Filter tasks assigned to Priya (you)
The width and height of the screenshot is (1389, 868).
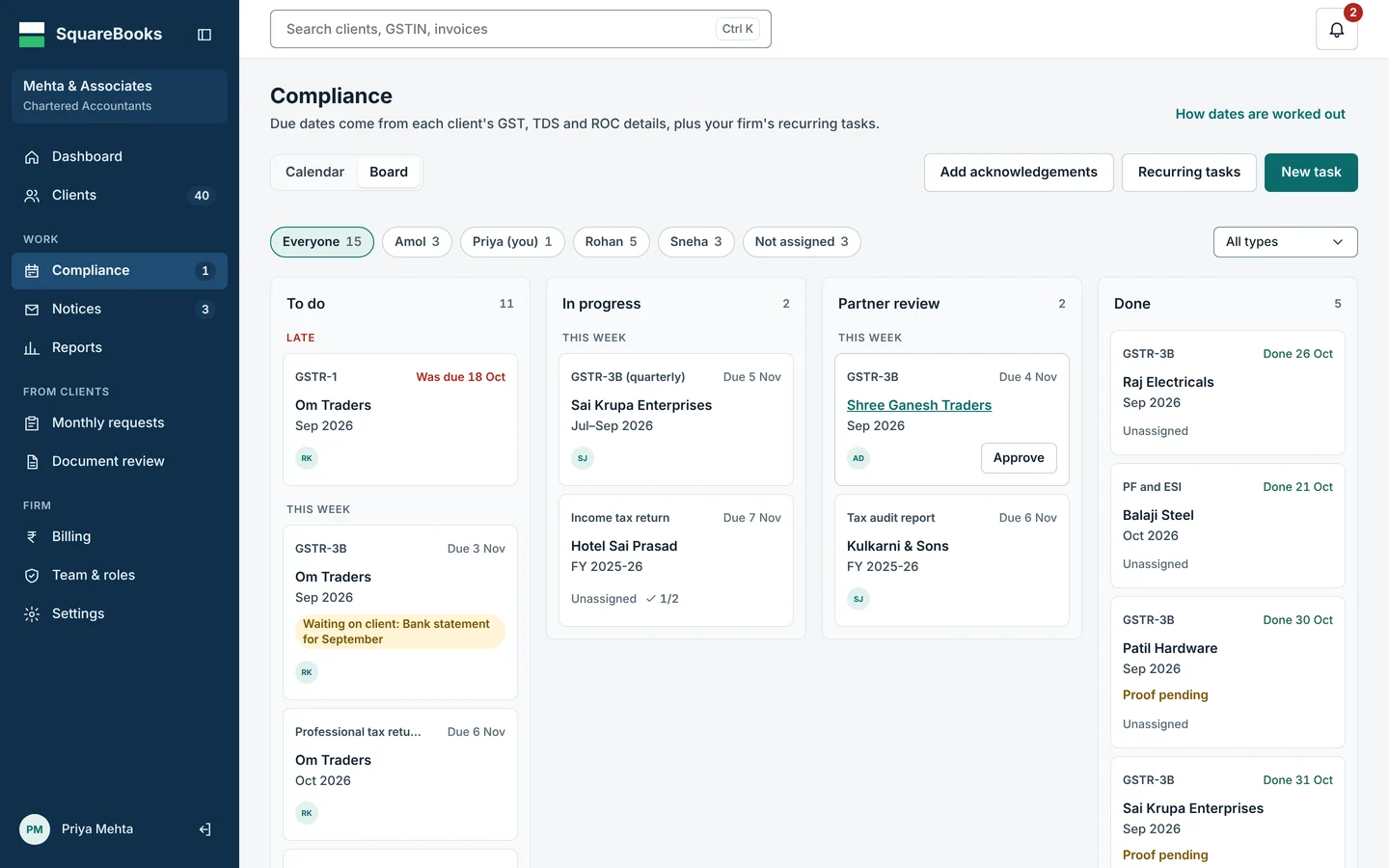[512, 242]
